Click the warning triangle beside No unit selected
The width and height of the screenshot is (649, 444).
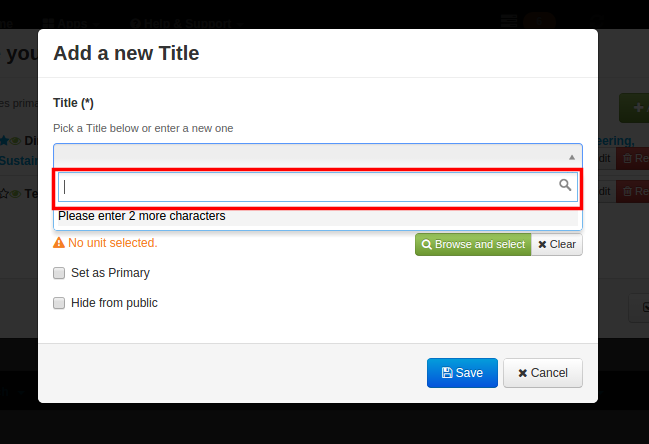click(59, 243)
